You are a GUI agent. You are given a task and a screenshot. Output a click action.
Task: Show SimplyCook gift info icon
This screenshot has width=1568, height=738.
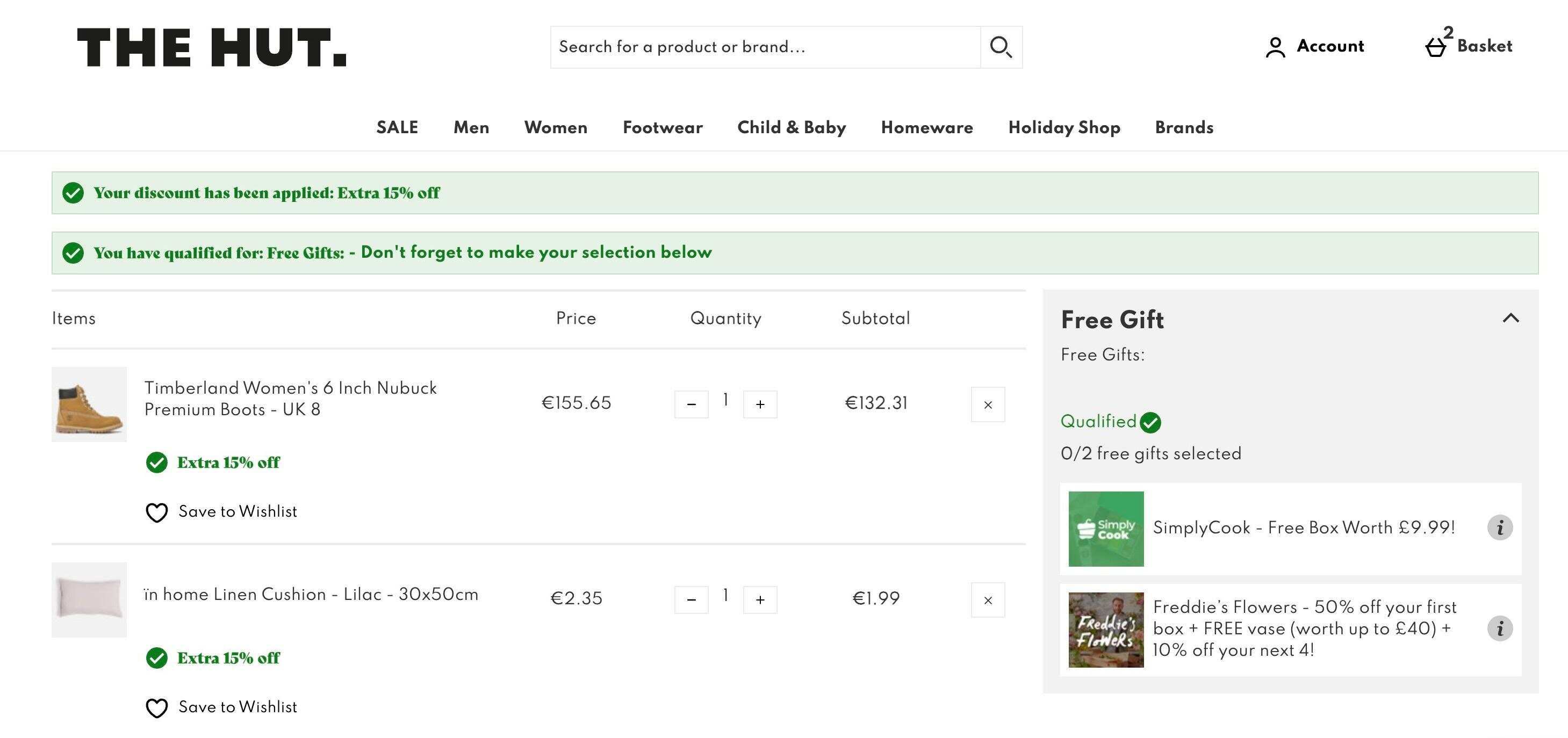click(1500, 527)
